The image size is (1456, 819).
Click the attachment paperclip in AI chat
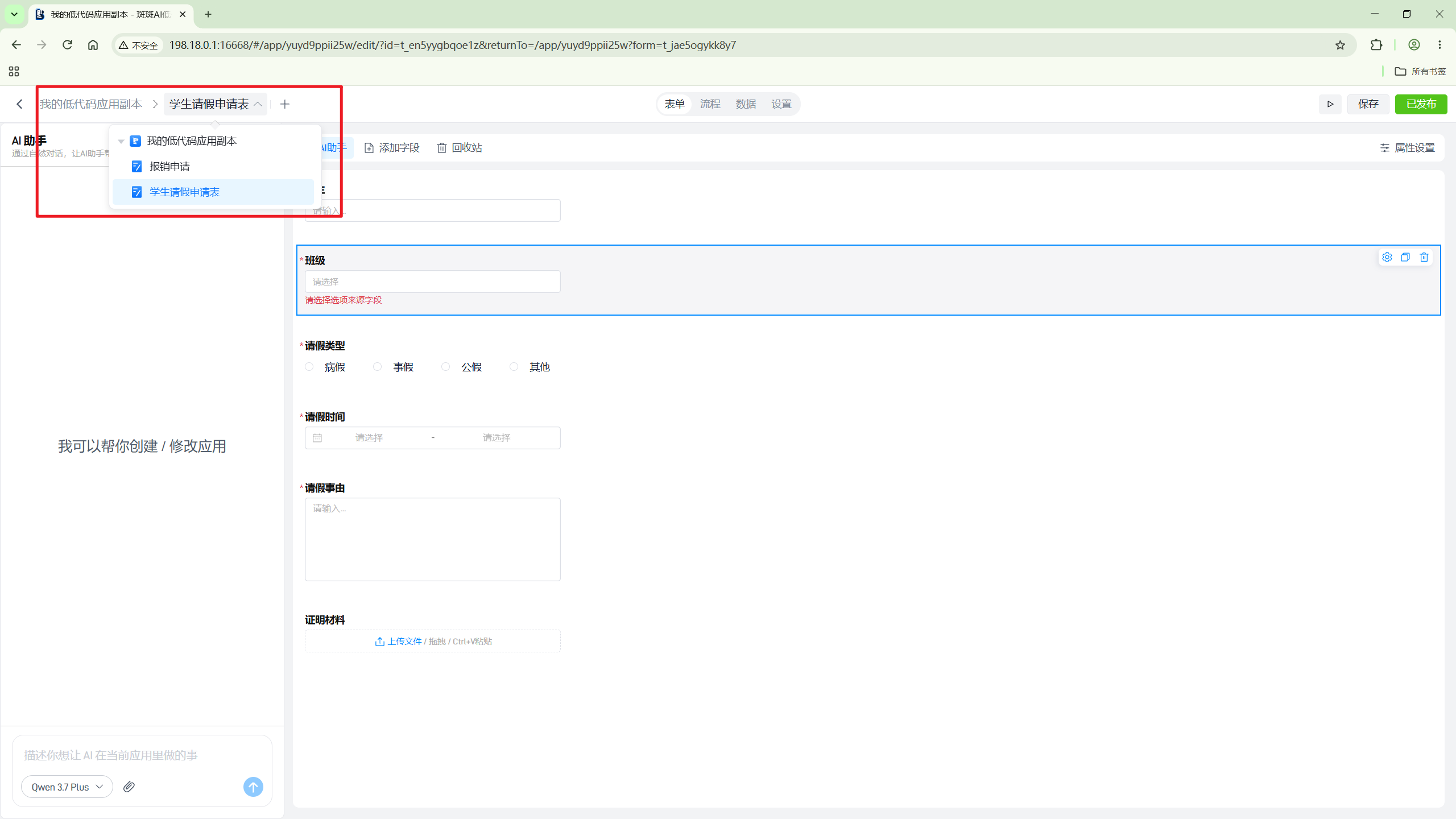click(129, 787)
